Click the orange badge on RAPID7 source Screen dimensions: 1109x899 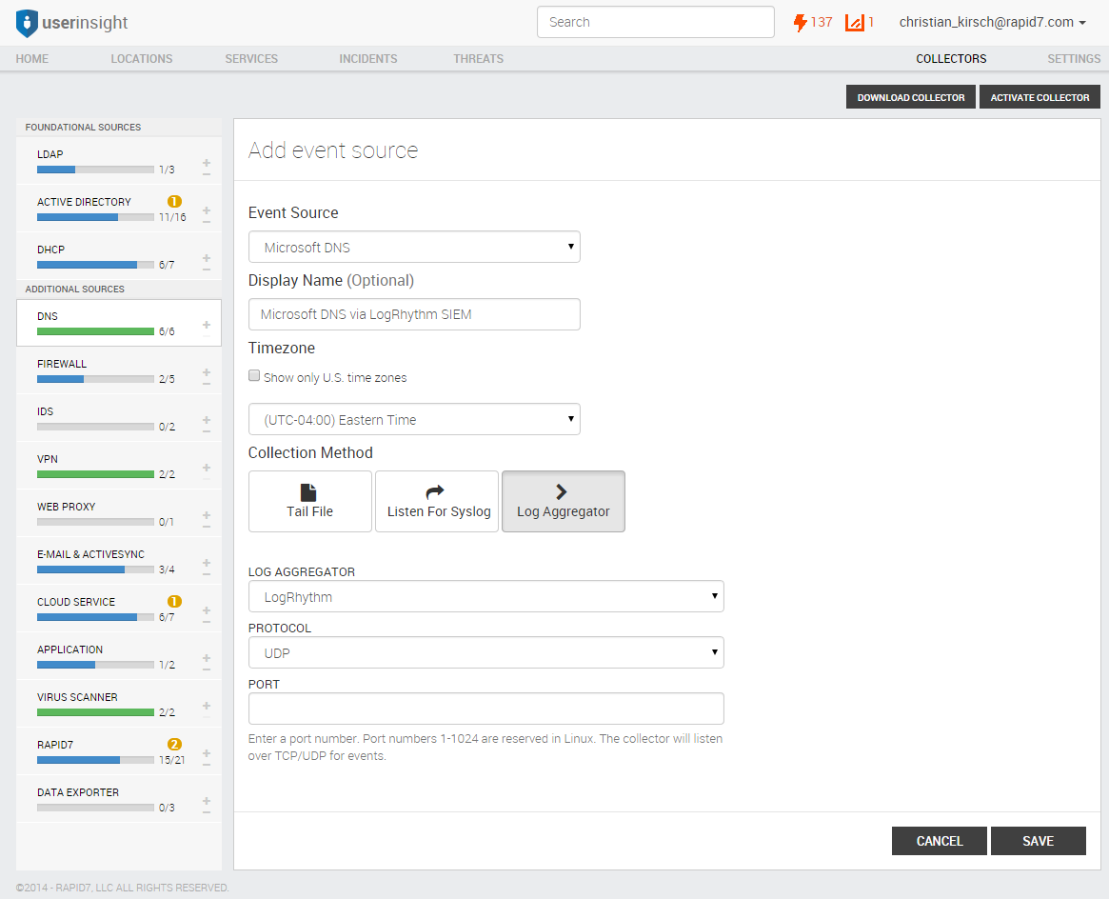(x=172, y=744)
